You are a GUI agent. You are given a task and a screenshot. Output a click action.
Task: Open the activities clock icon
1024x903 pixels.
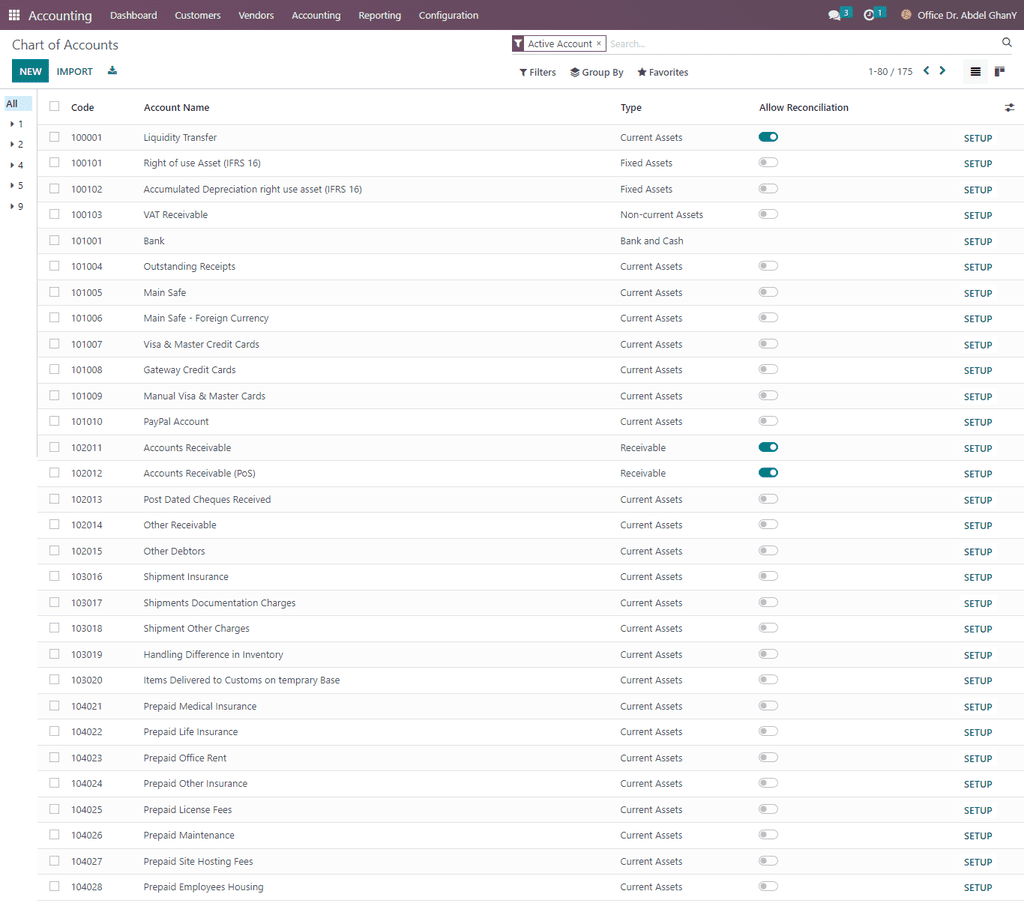(x=869, y=15)
